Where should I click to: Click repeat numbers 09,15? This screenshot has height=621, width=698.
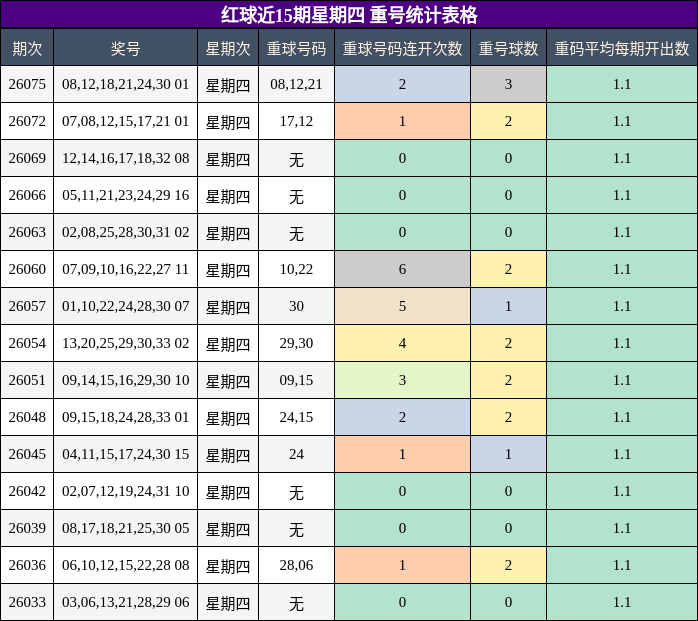(x=296, y=380)
